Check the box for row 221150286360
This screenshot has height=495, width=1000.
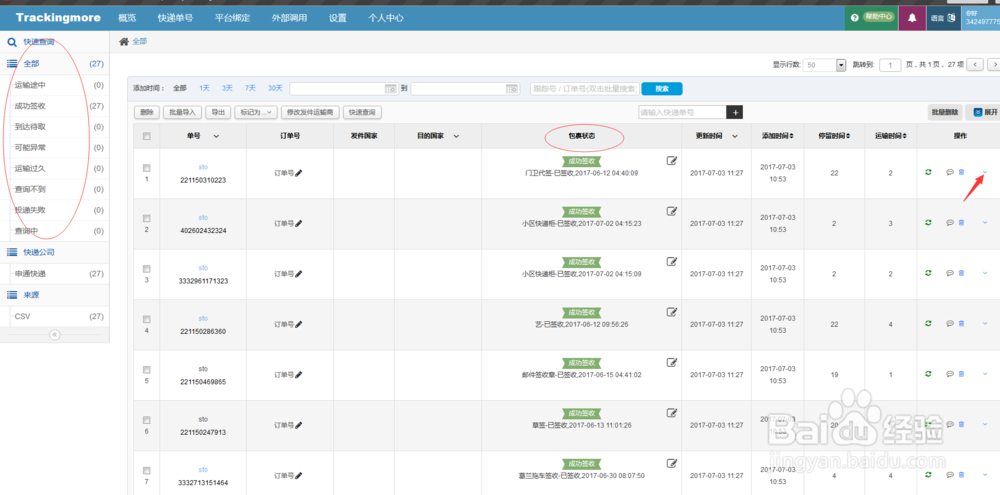(x=147, y=319)
